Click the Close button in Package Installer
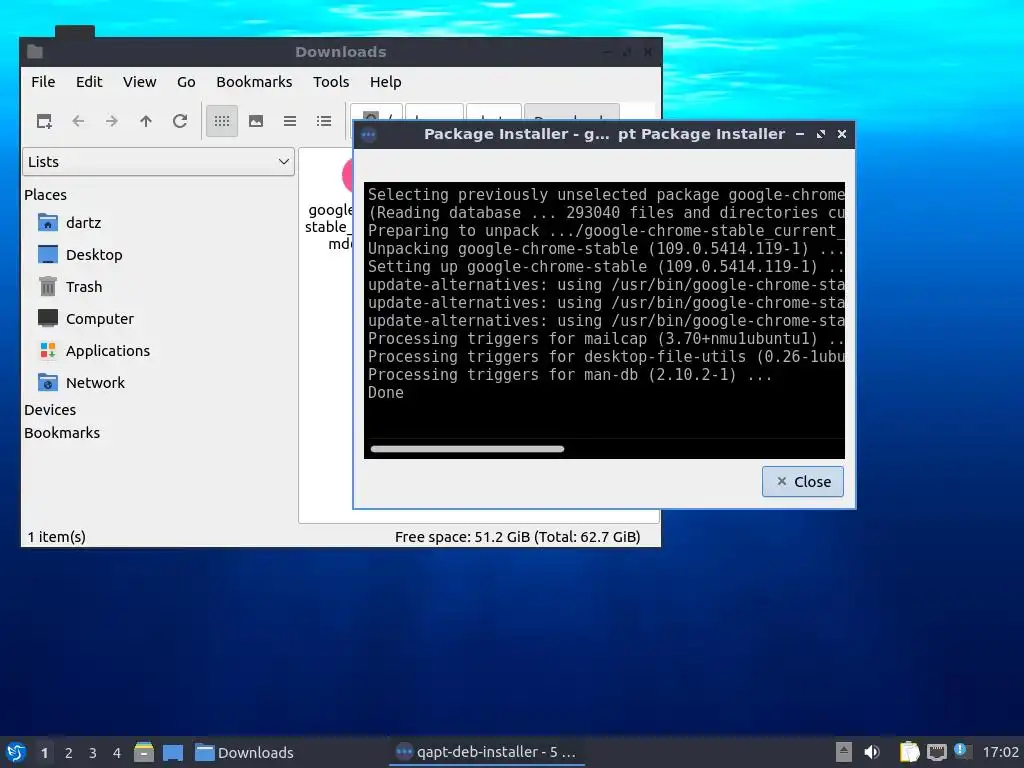The image size is (1024, 768). coord(803,481)
